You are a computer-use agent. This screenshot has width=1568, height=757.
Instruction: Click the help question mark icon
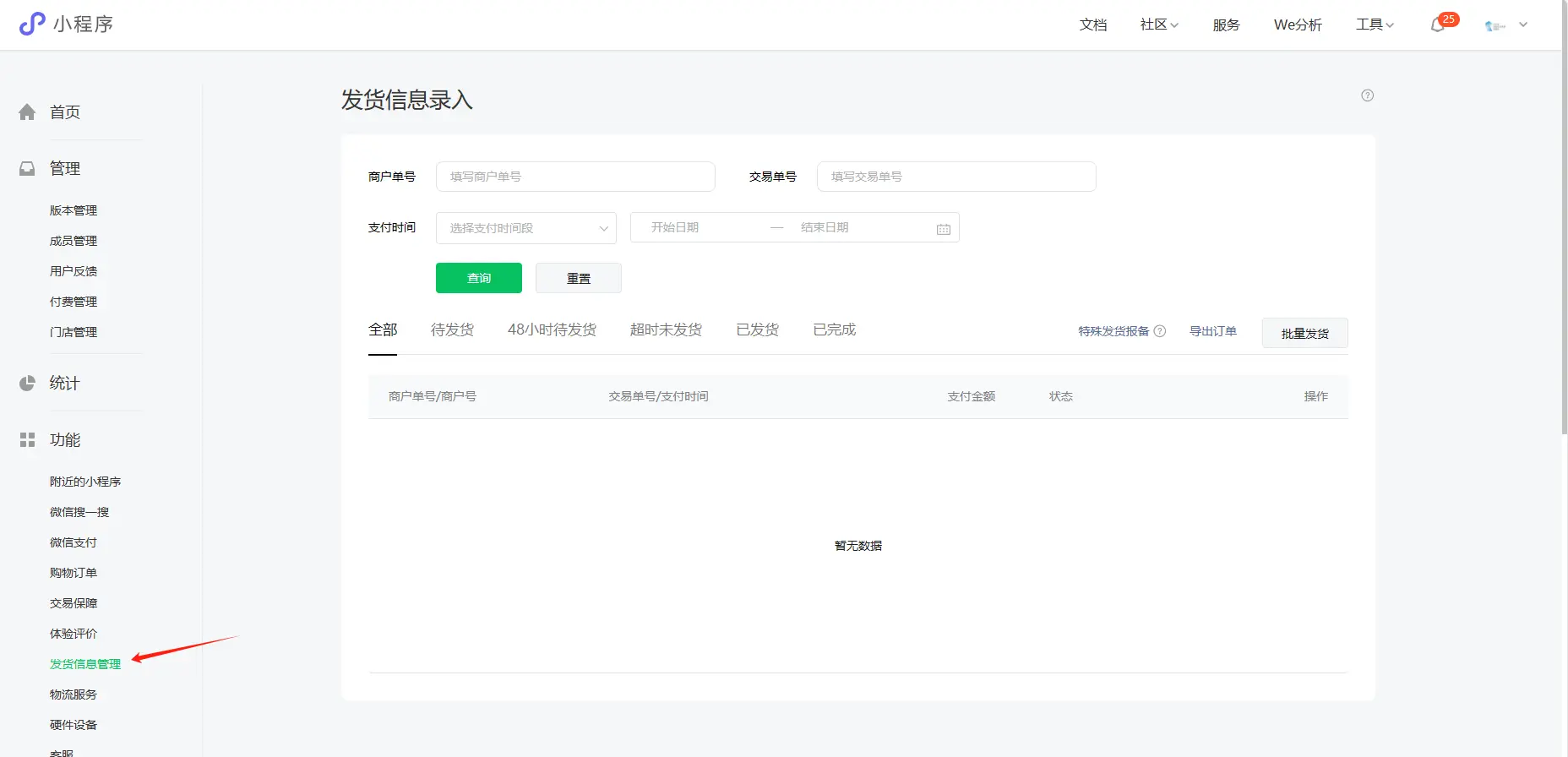[1367, 95]
